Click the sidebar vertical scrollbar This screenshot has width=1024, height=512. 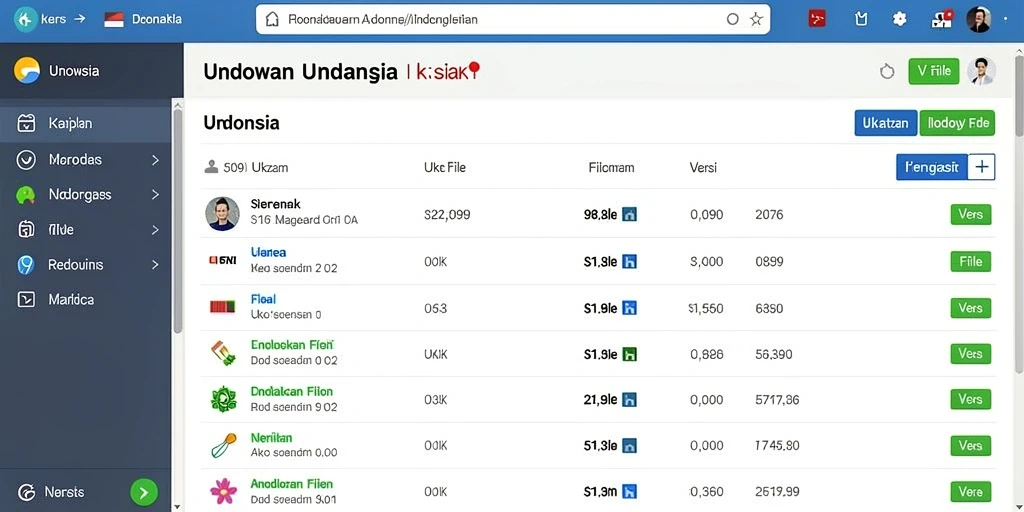tap(178, 222)
